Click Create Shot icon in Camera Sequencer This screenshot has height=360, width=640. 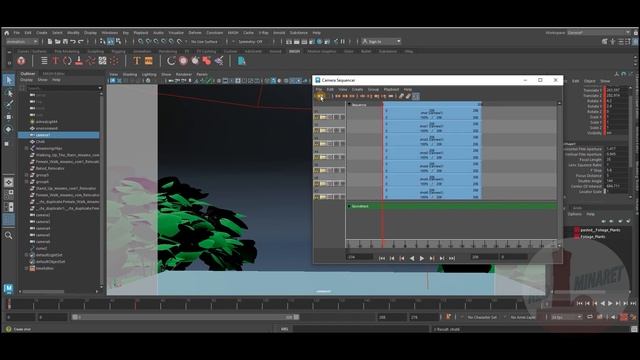point(320,96)
